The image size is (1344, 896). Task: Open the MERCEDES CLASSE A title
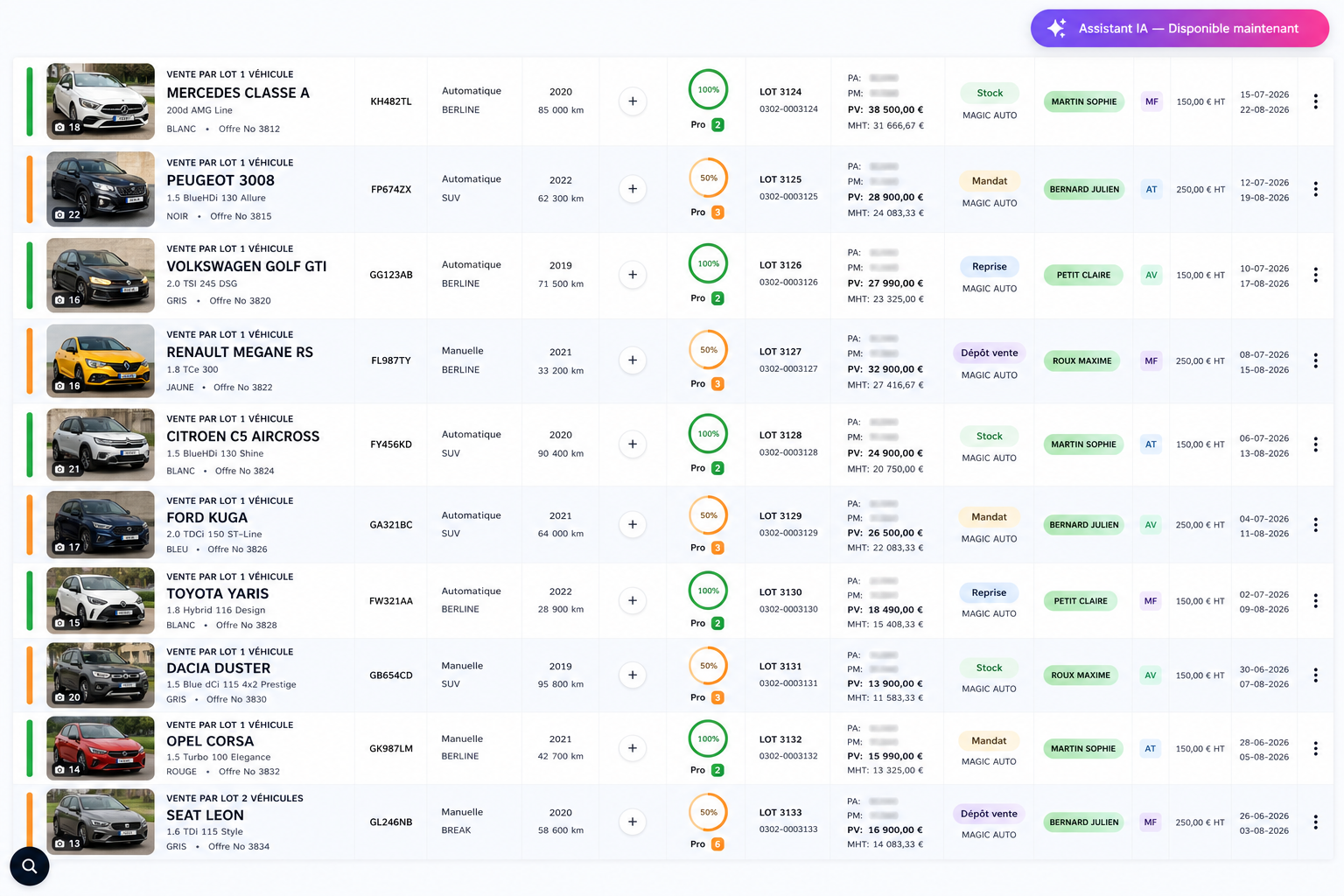[x=238, y=93]
